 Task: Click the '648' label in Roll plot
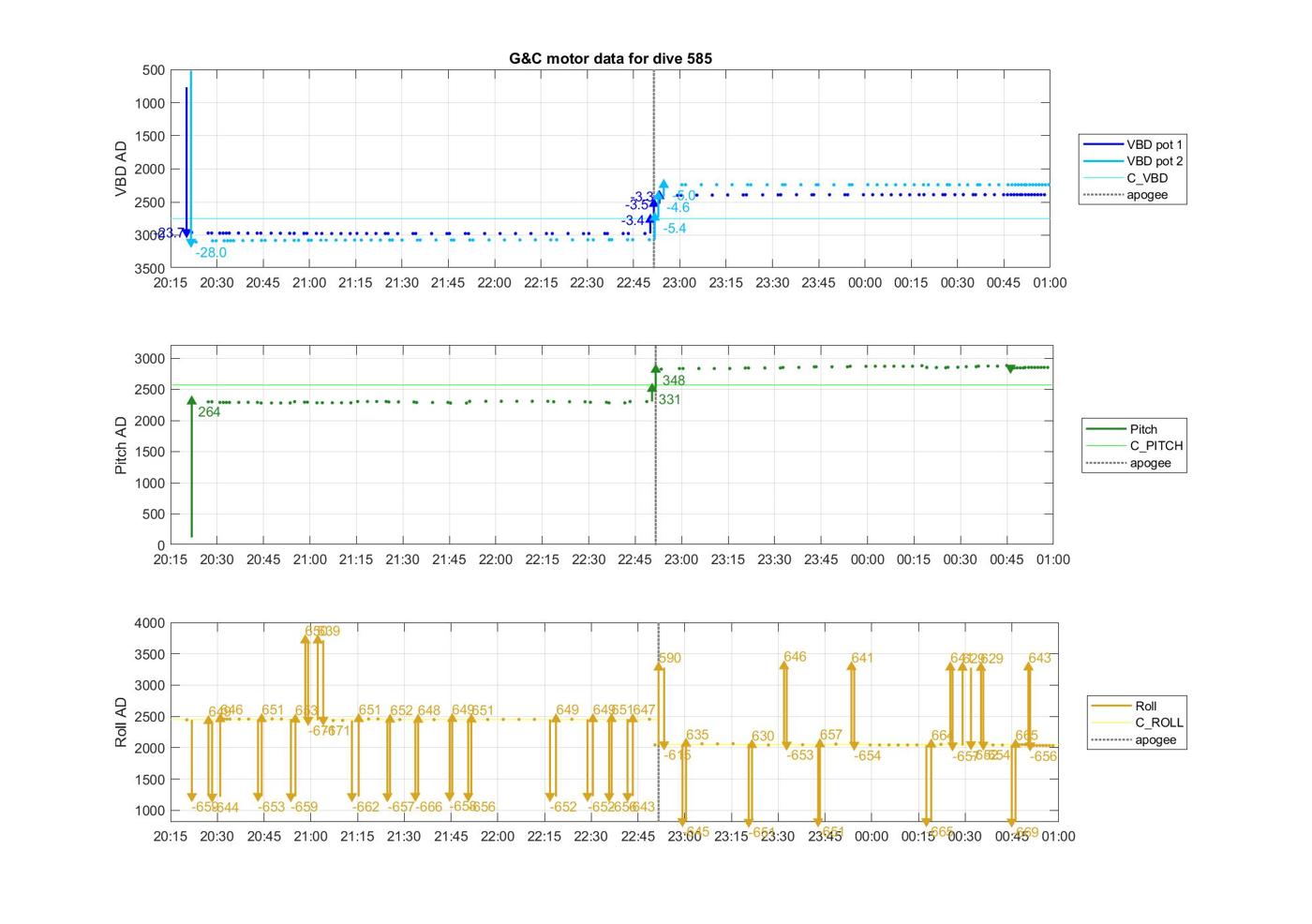[429, 711]
